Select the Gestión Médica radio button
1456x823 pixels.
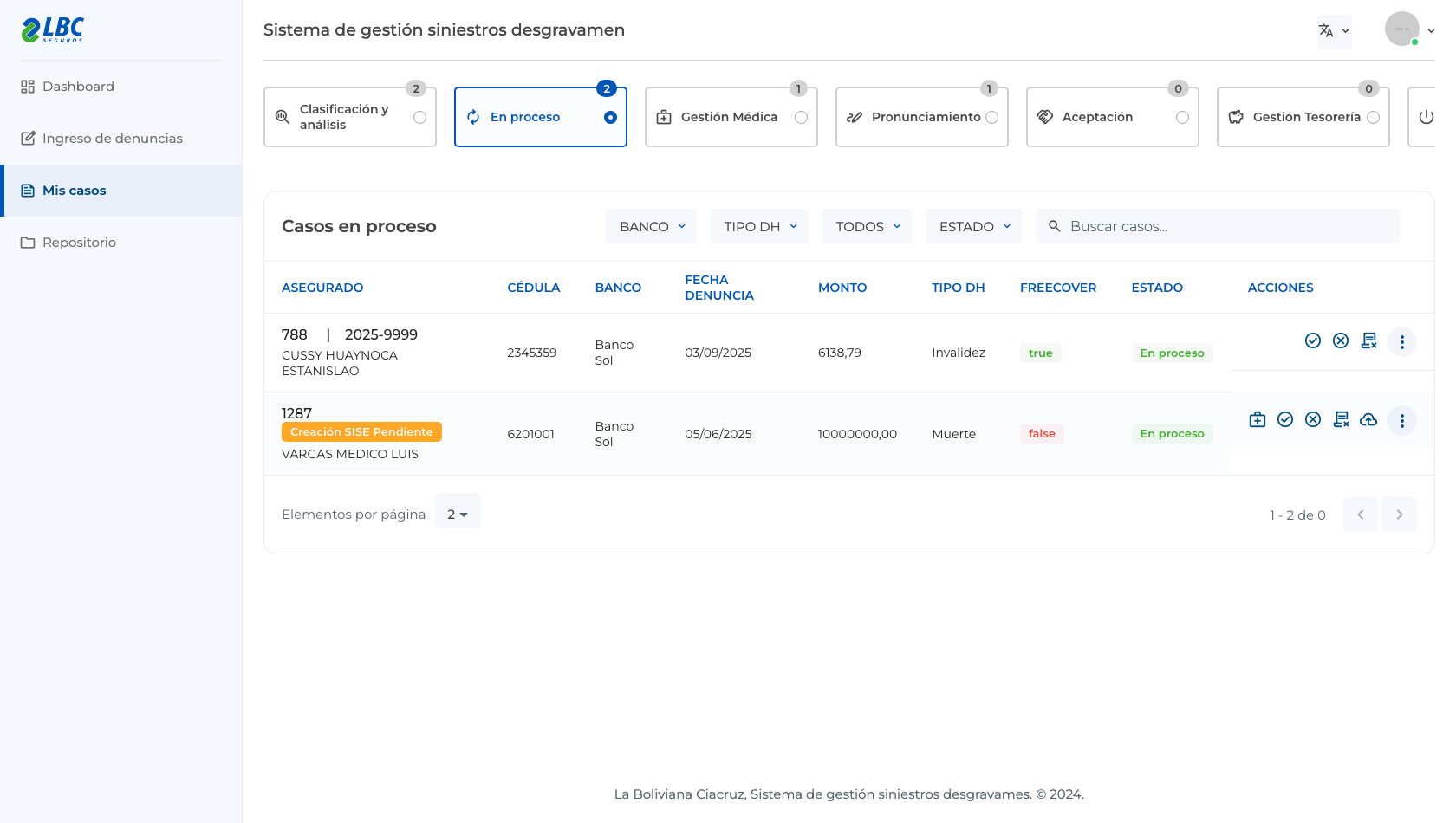pyautogui.click(x=801, y=117)
